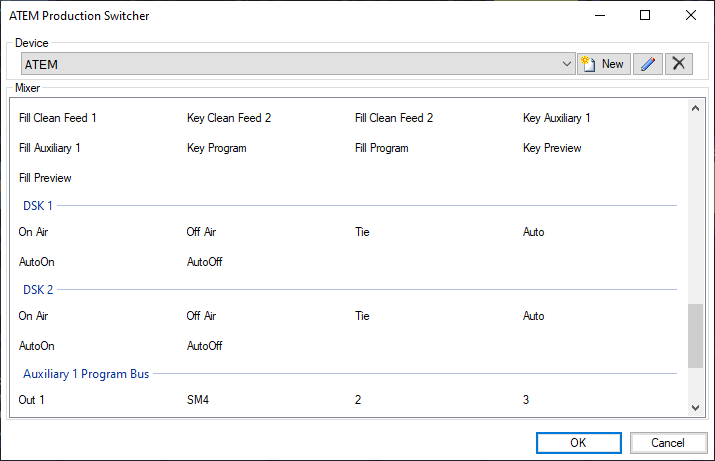Select AutoOn under DSK 1
The image size is (715, 461).
pos(36,262)
